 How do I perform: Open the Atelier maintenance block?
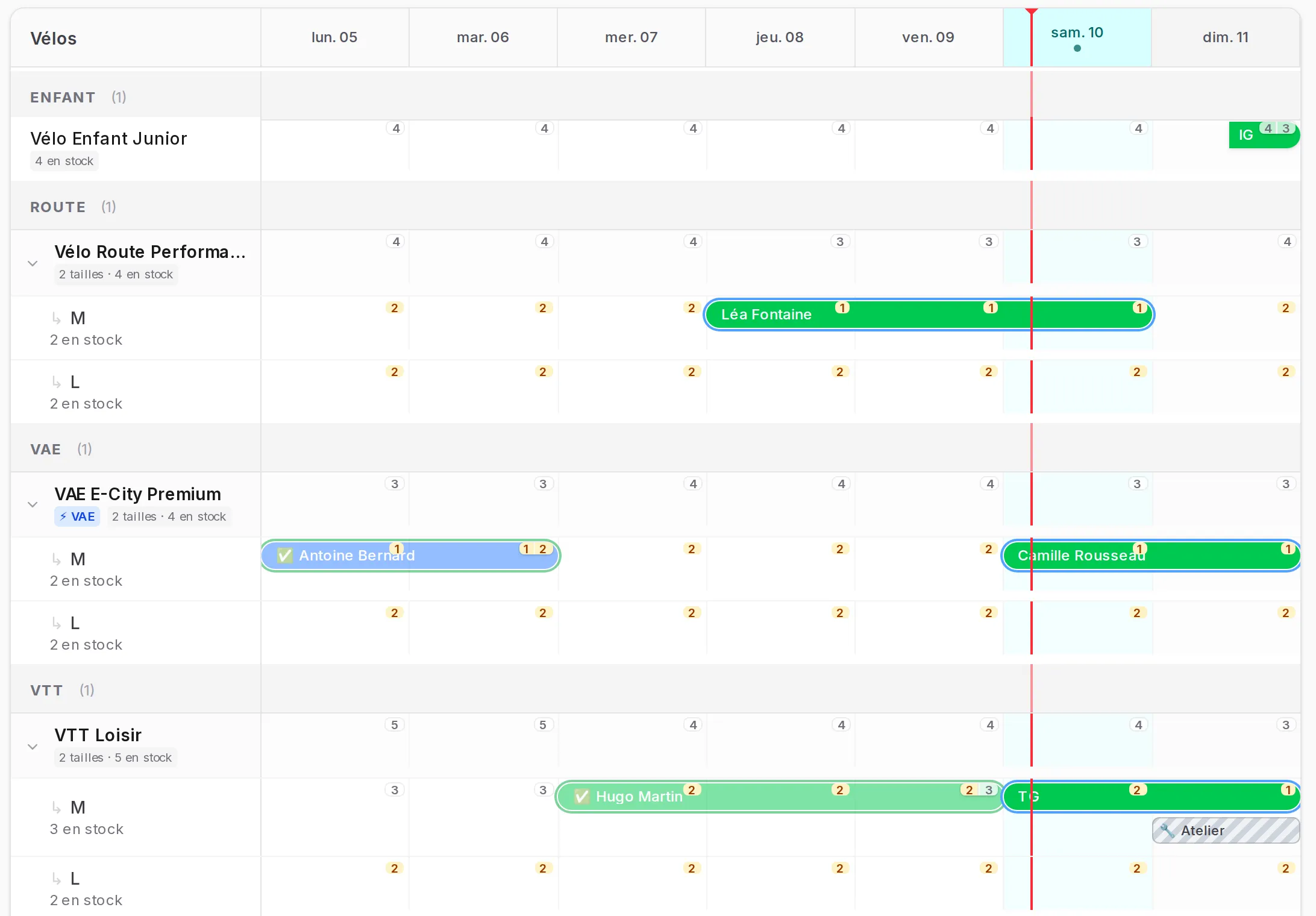point(1226,830)
